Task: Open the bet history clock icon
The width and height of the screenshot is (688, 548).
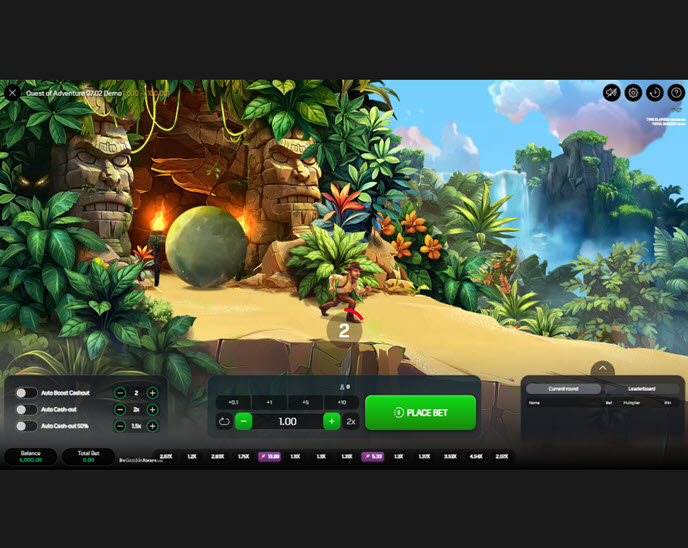Action: tap(655, 92)
